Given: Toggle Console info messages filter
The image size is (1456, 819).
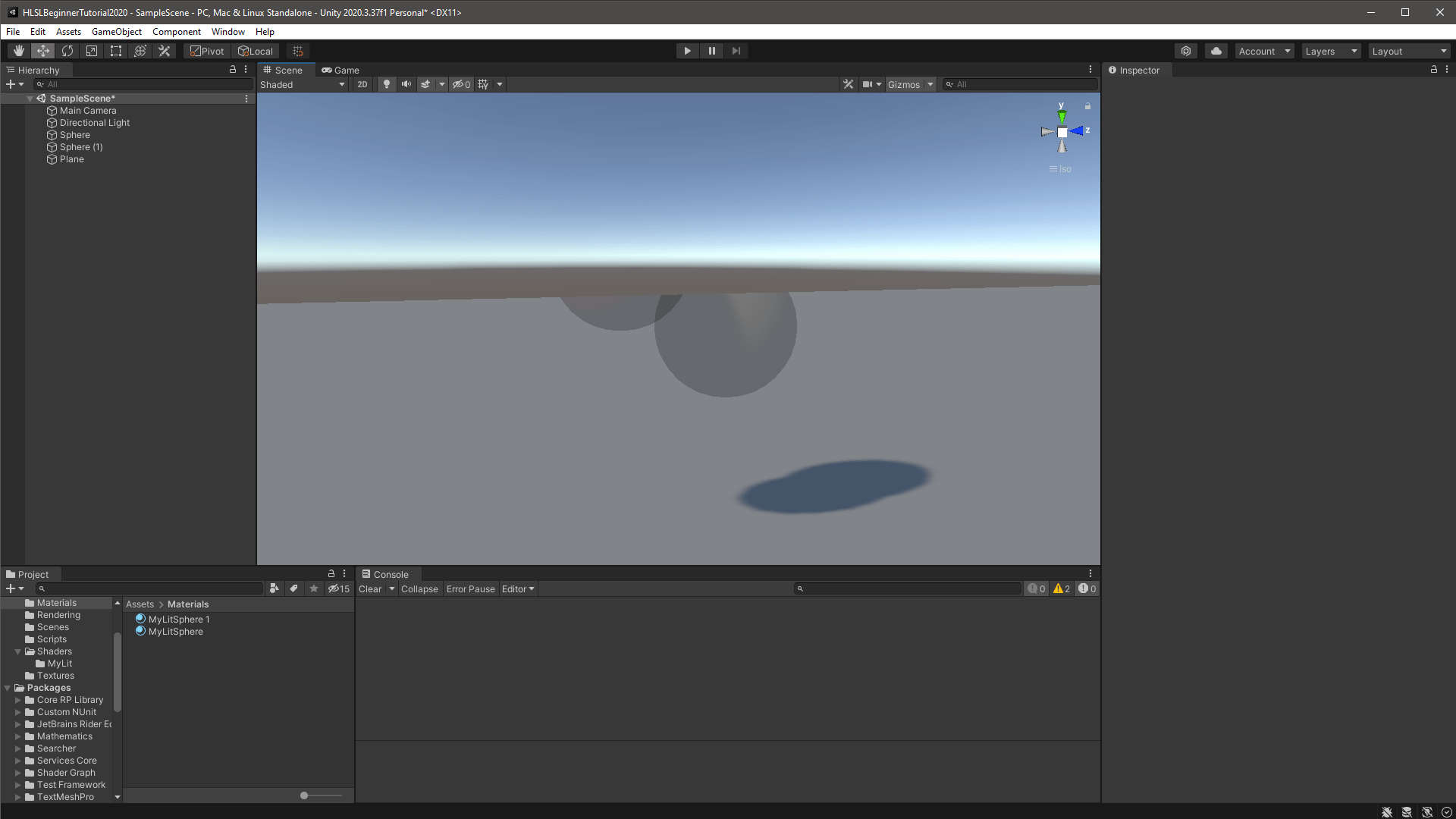Looking at the screenshot, I should tap(1037, 589).
